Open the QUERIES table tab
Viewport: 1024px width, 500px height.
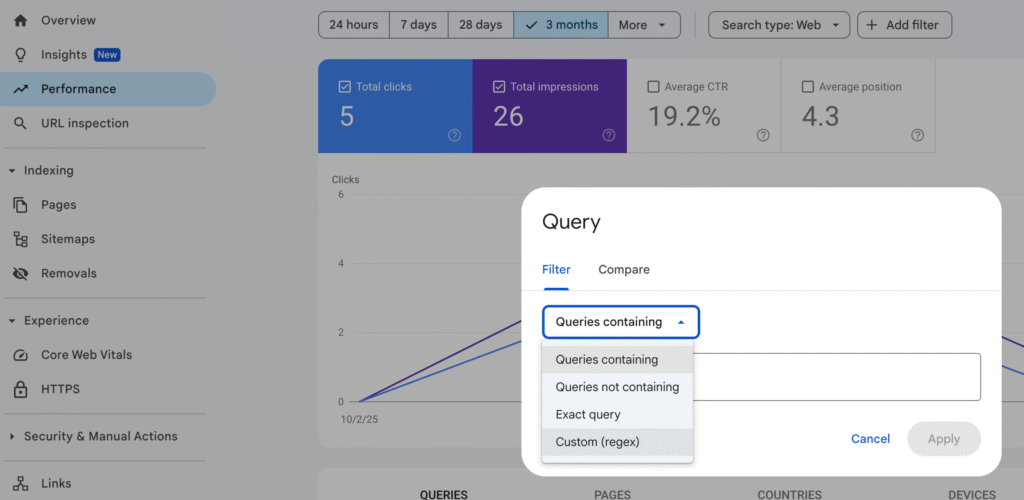443,495
